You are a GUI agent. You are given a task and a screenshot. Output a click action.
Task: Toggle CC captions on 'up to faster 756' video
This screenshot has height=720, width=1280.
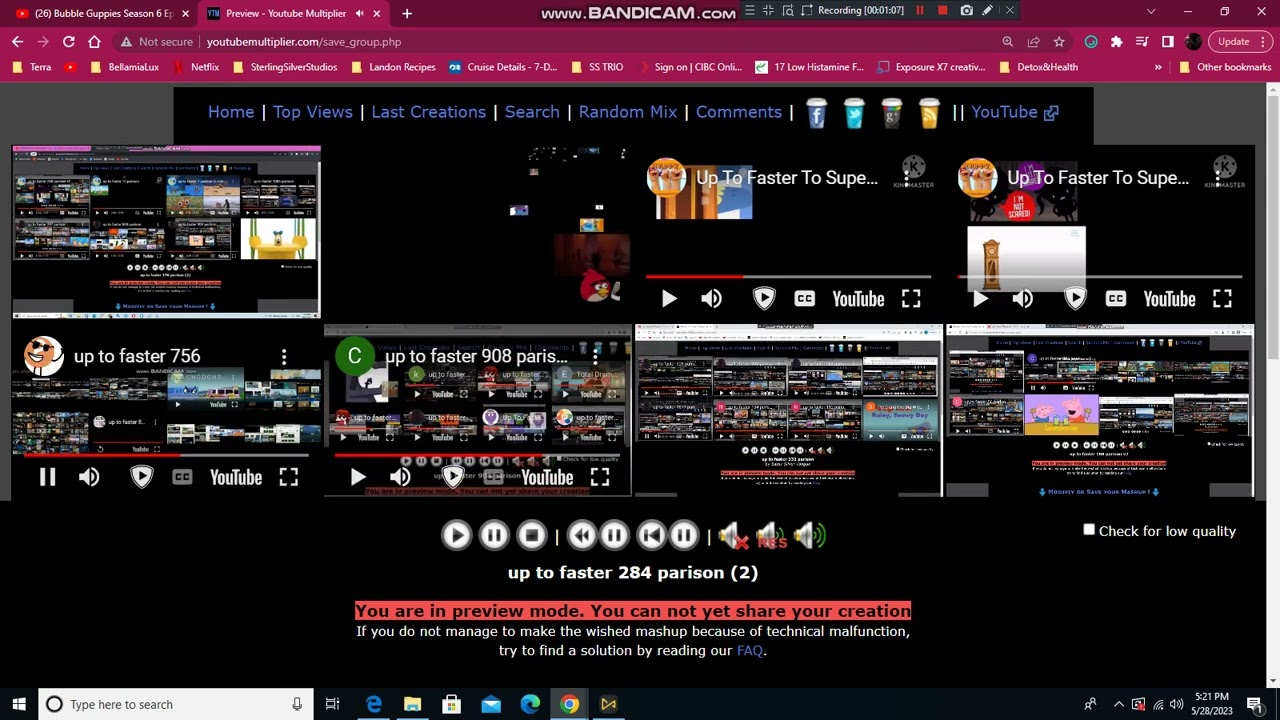[x=182, y=477]
